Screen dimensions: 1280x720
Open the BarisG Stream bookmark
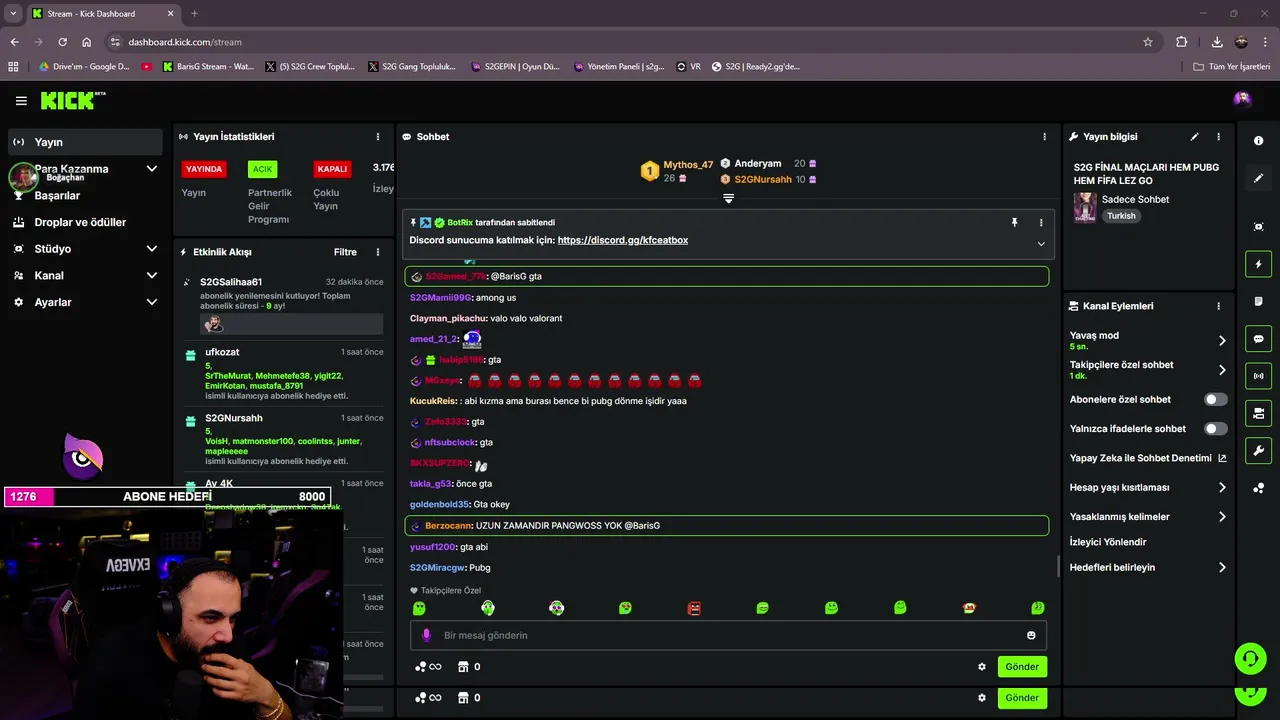click(x=208, y=67)
